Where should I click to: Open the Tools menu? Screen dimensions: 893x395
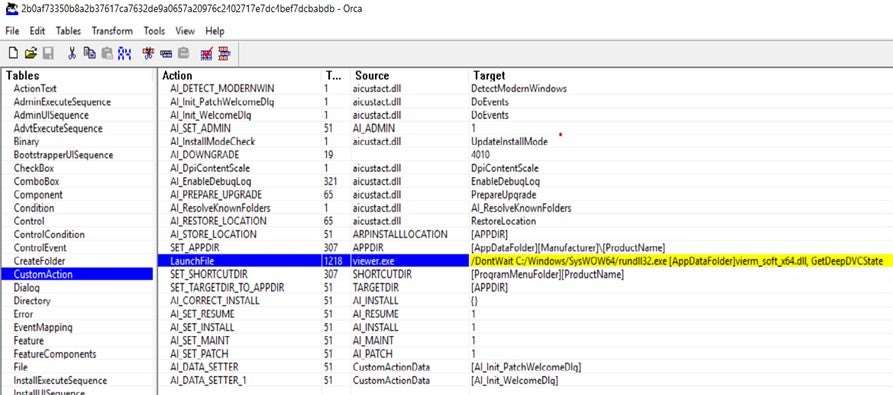click(154, 31)
